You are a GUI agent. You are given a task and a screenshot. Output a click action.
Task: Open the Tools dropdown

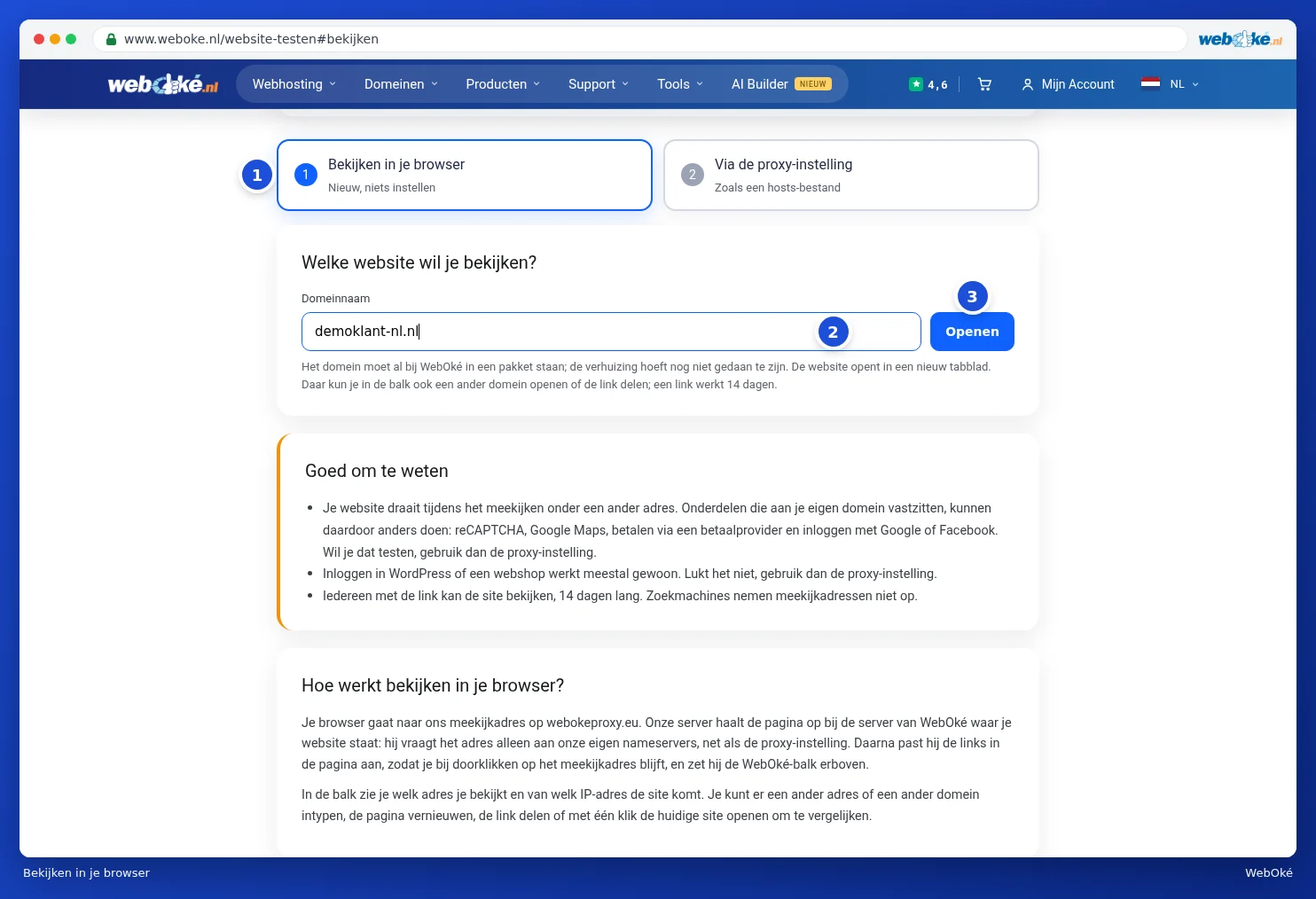tap(680, 84)
